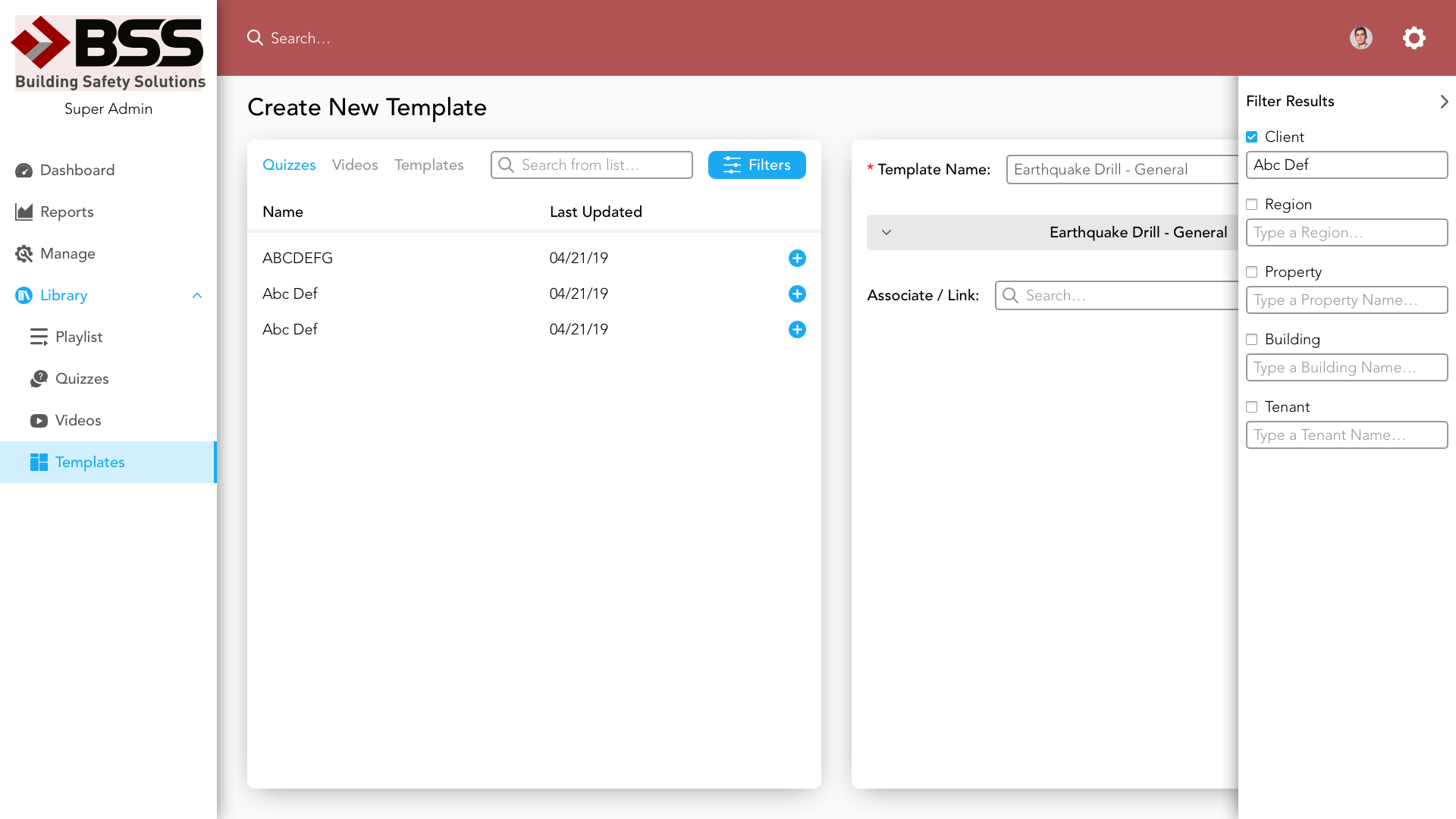Click the Building Name filter input
The height and width of the screenshot is (819, 1456).
click(1346, 368)
